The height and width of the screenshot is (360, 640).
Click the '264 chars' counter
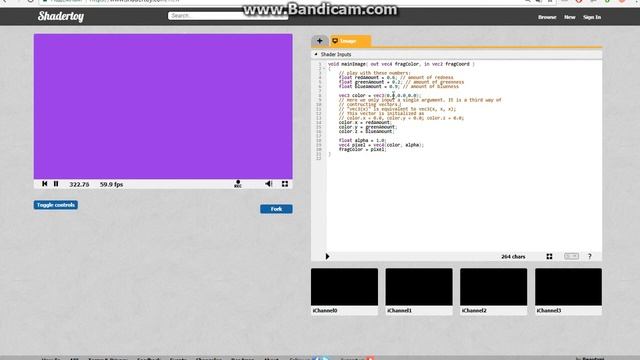click(513, 257)
